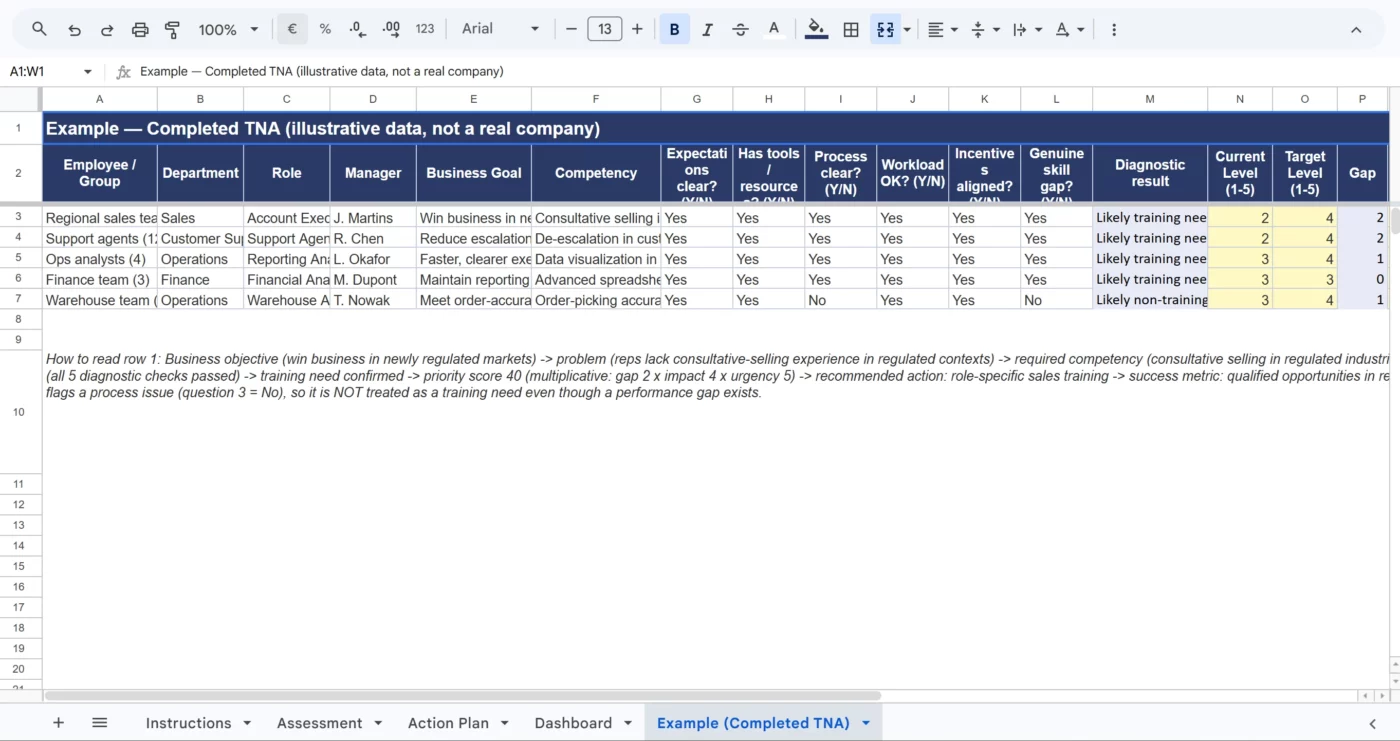The height and width of the screenshot is (741, 1400).
Task: Select row 7 header
Action: click(19, 300)
